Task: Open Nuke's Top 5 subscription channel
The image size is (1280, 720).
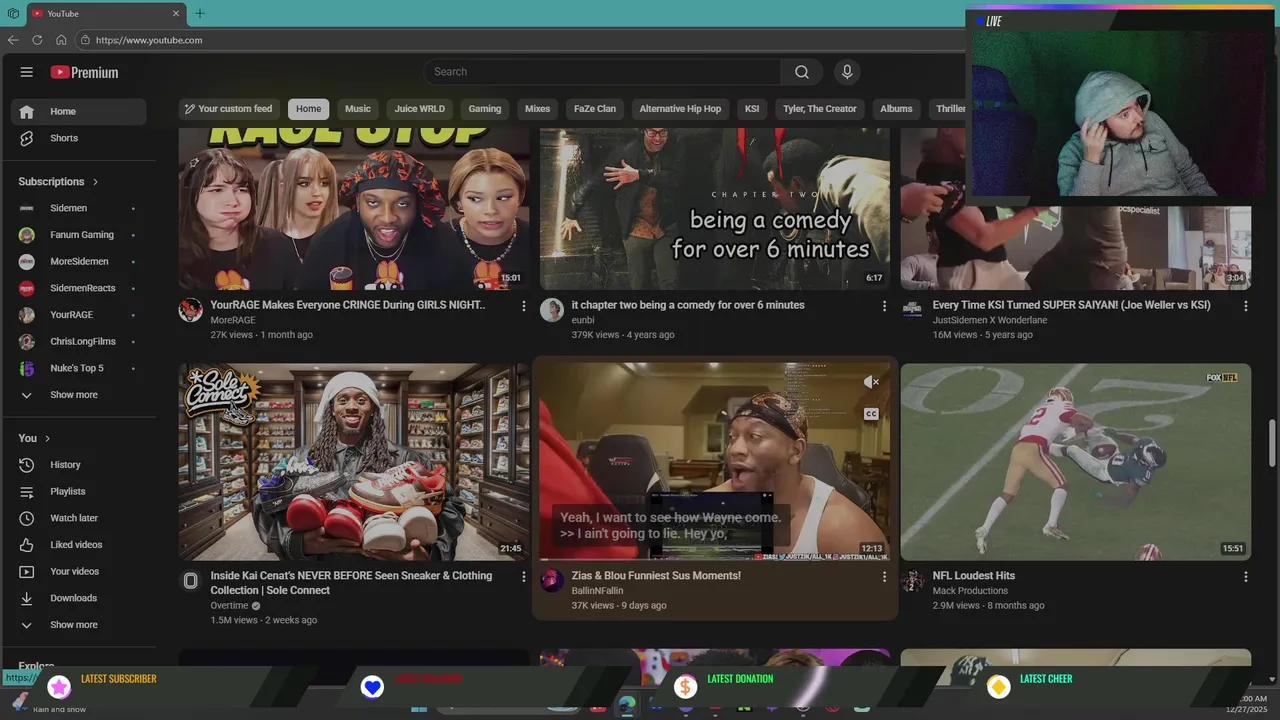Action: [78, 368]
